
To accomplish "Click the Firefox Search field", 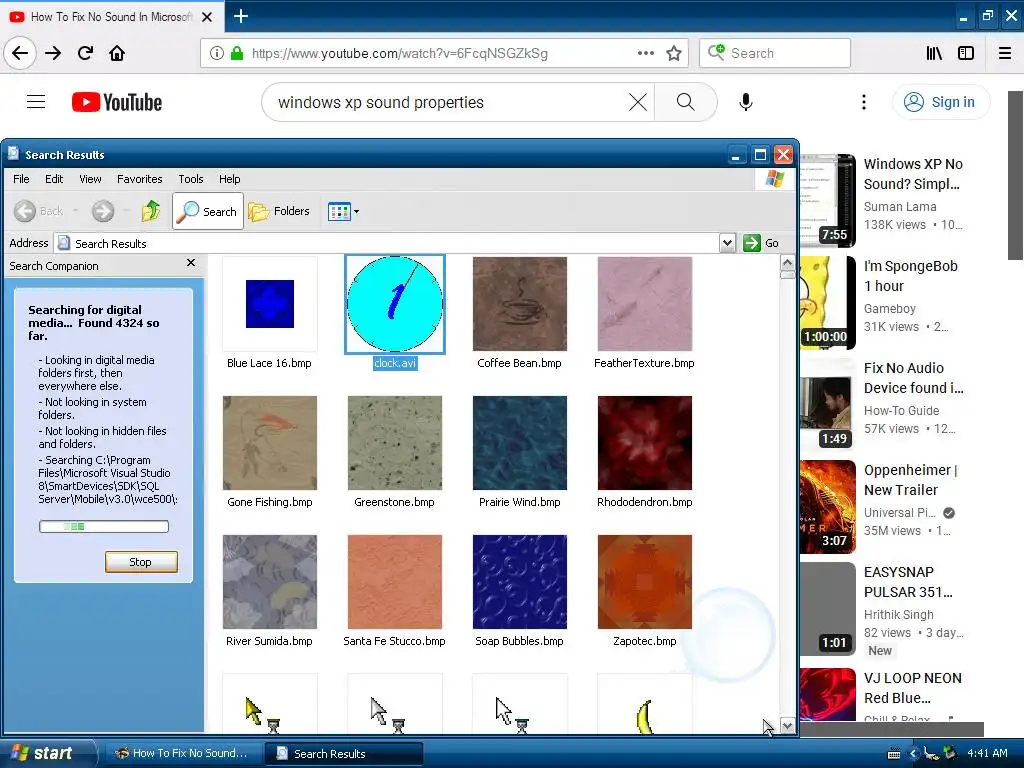I will (x=775, y=53).
